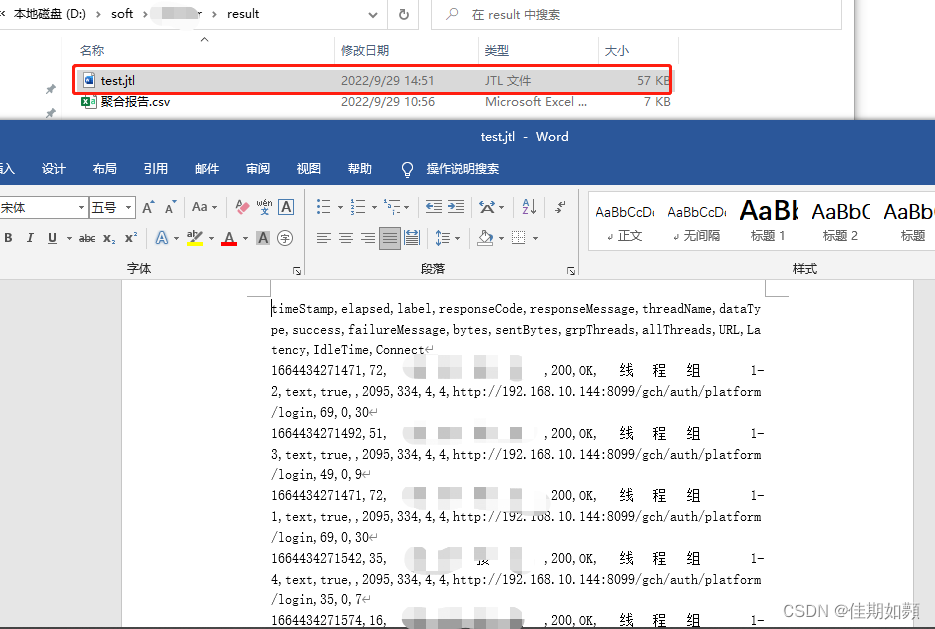Select the Bold formatting icon
935x629 pixels.
coord(9,240)
